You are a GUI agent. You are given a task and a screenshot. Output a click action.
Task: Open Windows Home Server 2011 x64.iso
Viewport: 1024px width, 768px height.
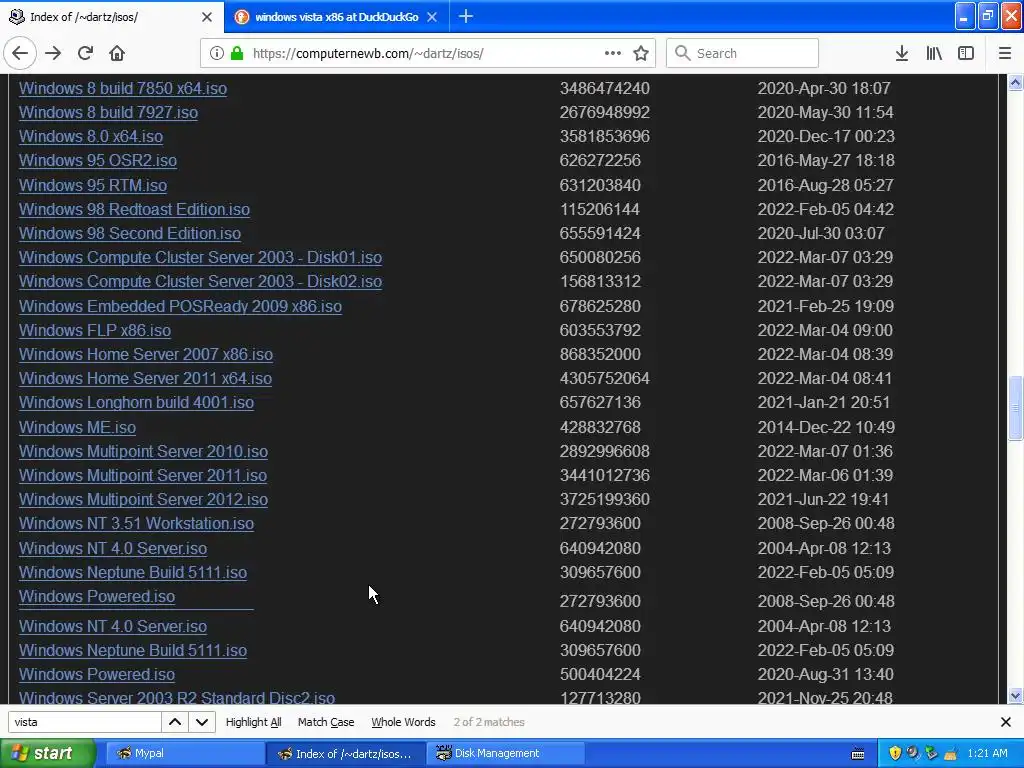[146, 379]
